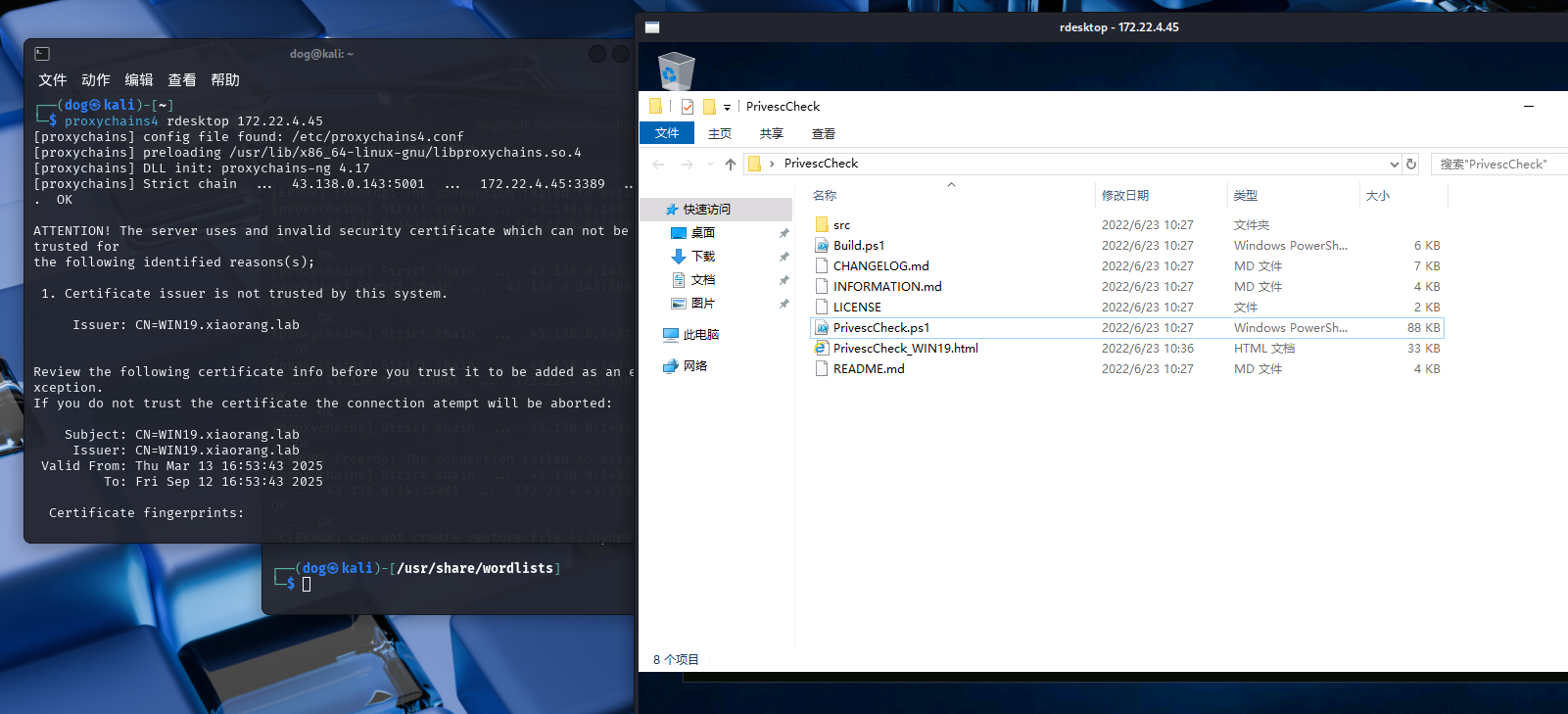The width and height of the screenshot is (1568, 714).
Task: Click the Refresh button beside address bar
Action: coord(1411,164)
